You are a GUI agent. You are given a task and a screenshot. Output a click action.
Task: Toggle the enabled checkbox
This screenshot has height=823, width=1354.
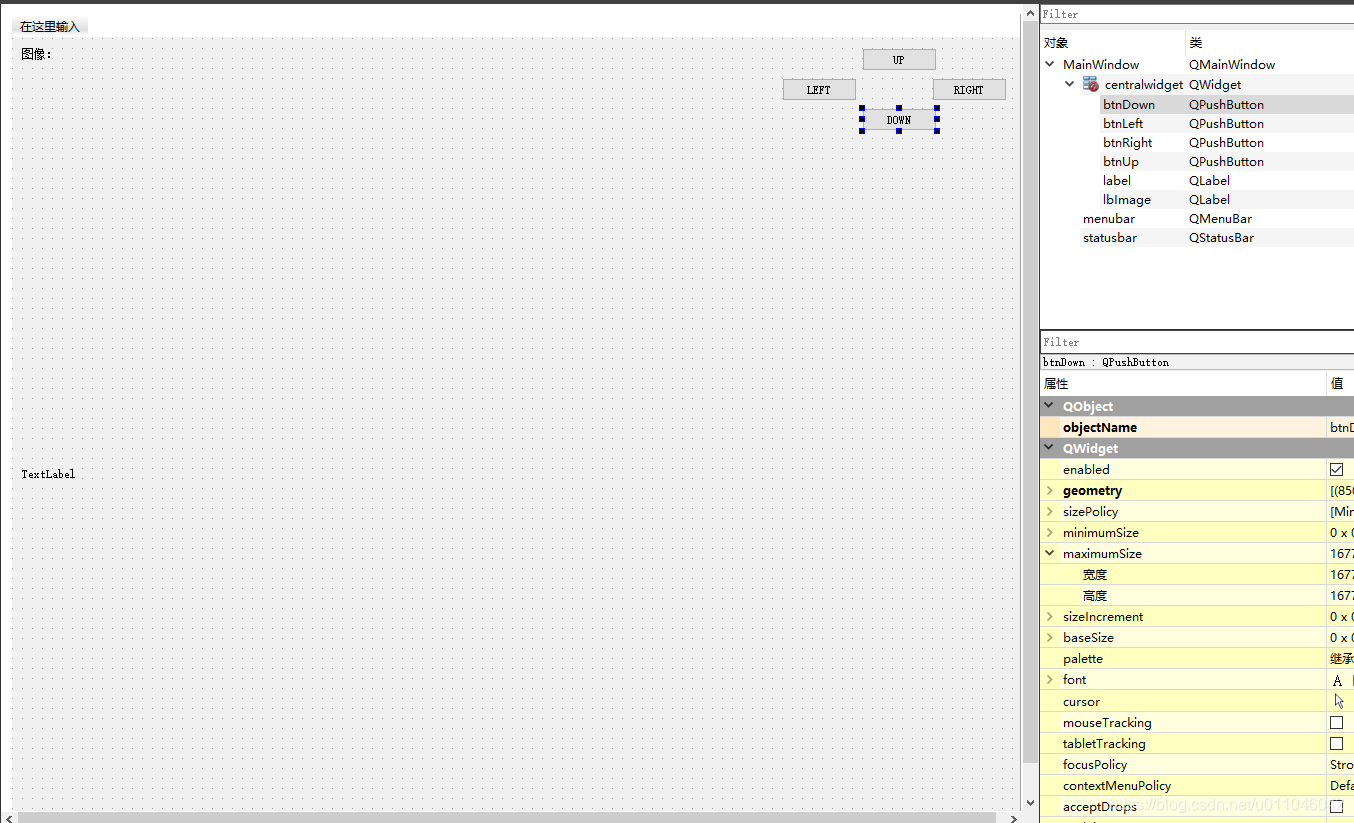1336,469
